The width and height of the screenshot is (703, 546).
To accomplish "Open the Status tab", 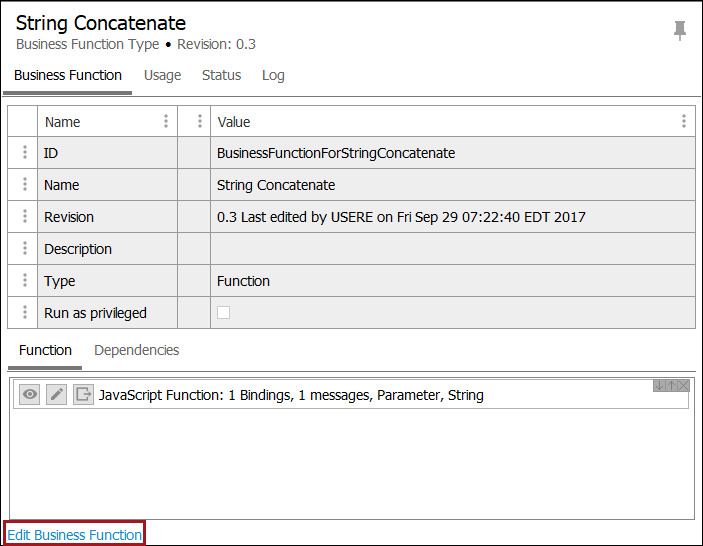I will (x=221, y=75).
